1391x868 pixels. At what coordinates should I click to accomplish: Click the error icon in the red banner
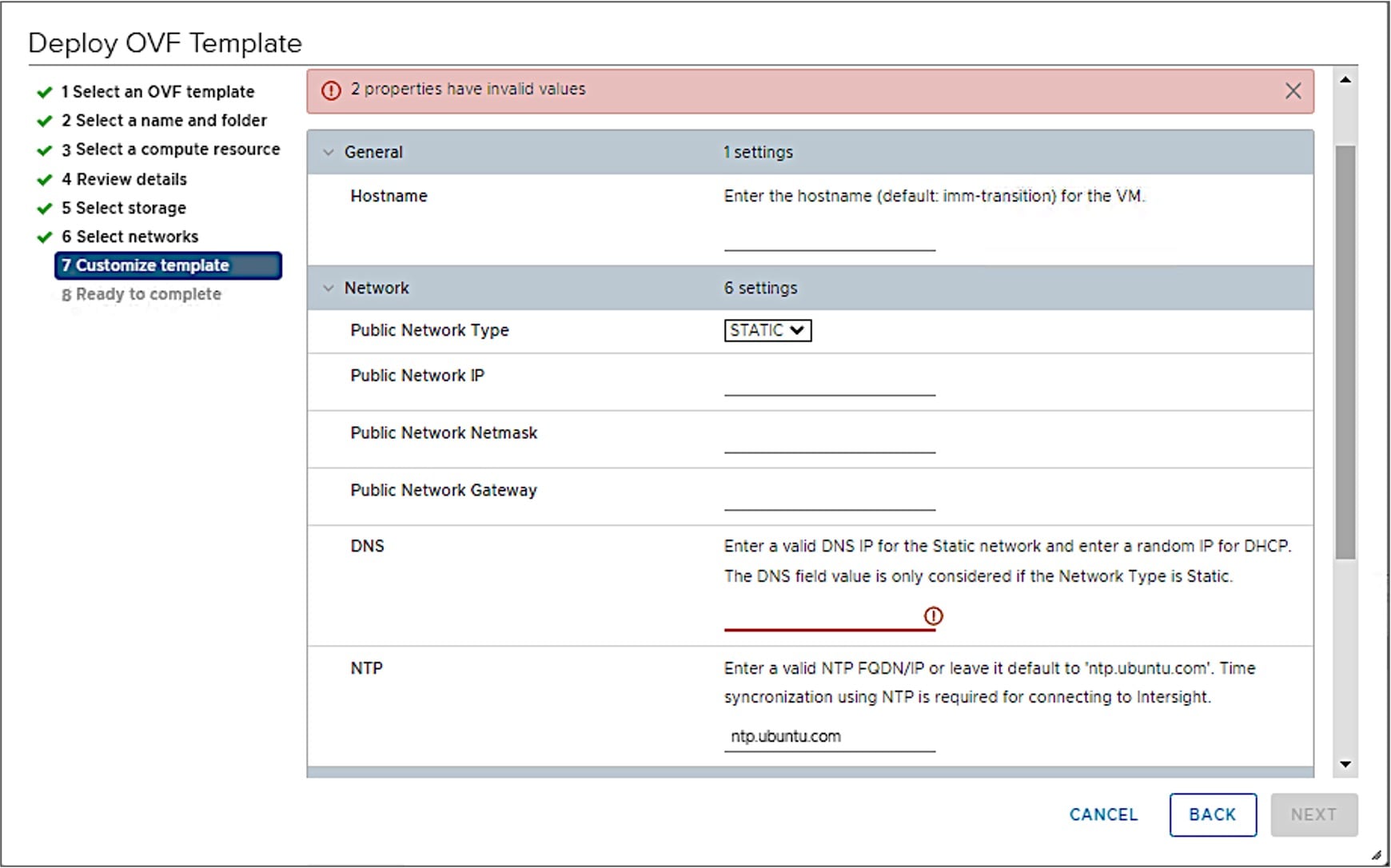(x=331, y=90)
